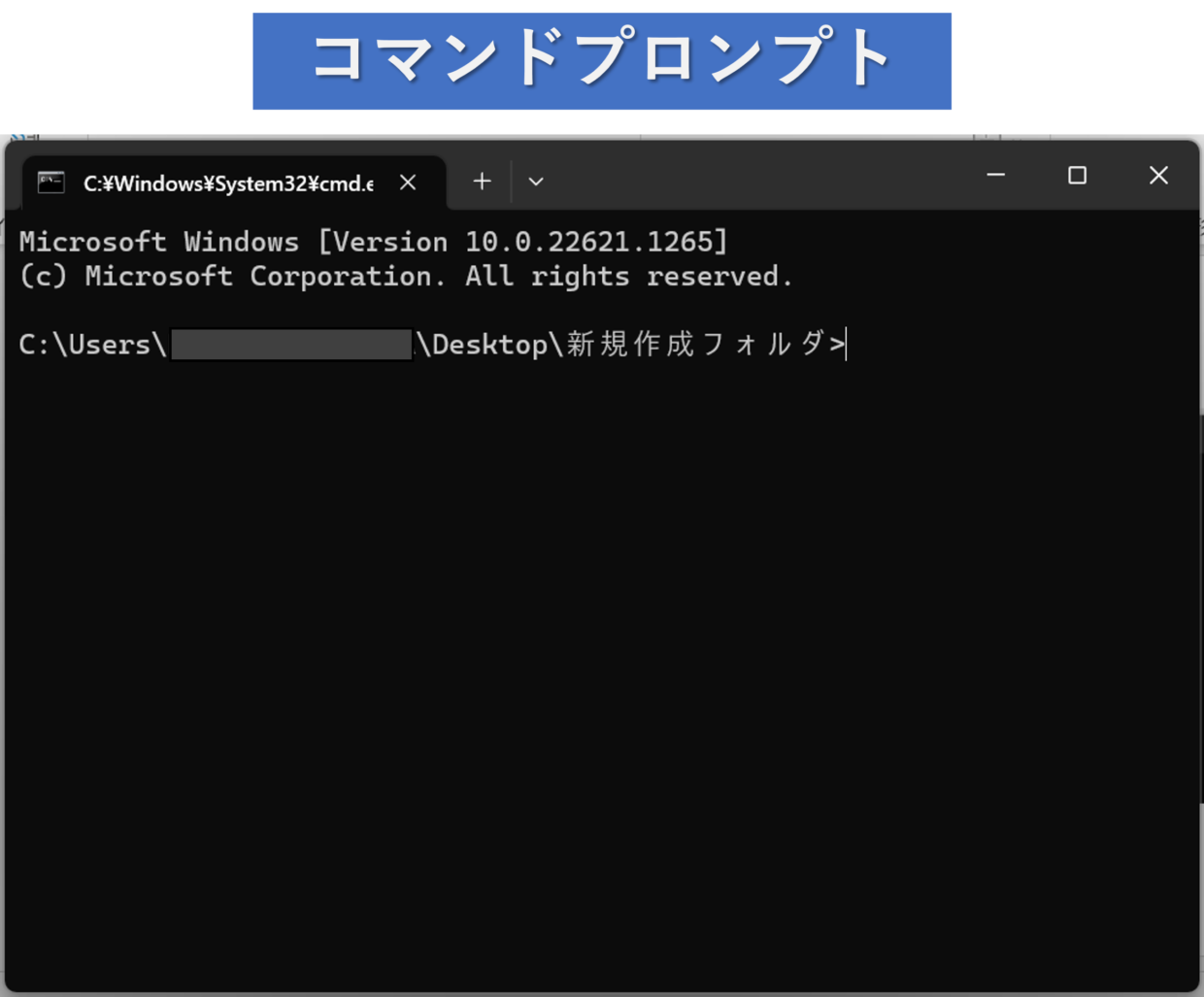Open a new terminal tab
1204x997 pixels.
tap(482, 182)
